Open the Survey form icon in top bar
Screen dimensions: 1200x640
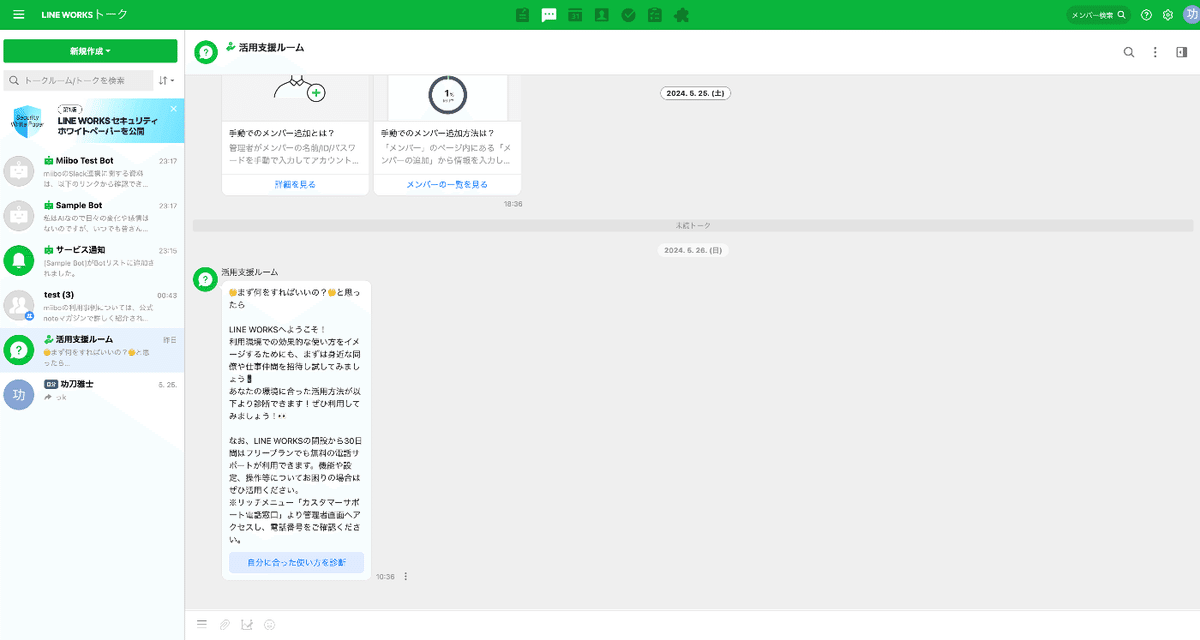655,15
